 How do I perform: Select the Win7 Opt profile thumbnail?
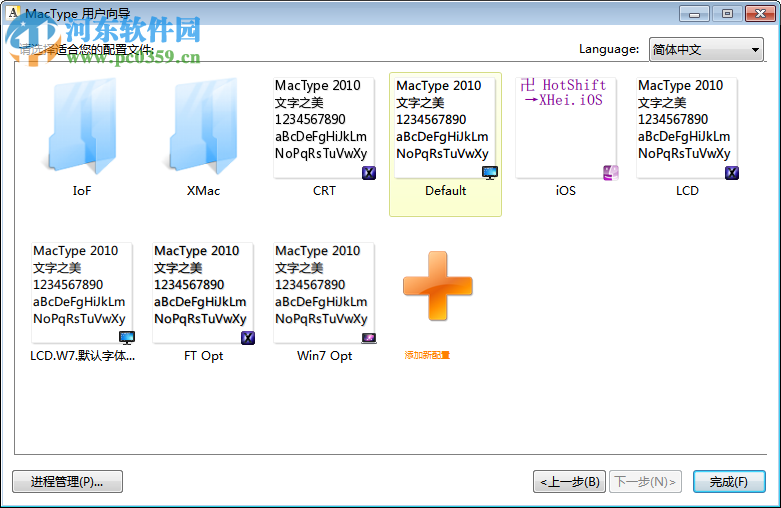coord(324,293)
